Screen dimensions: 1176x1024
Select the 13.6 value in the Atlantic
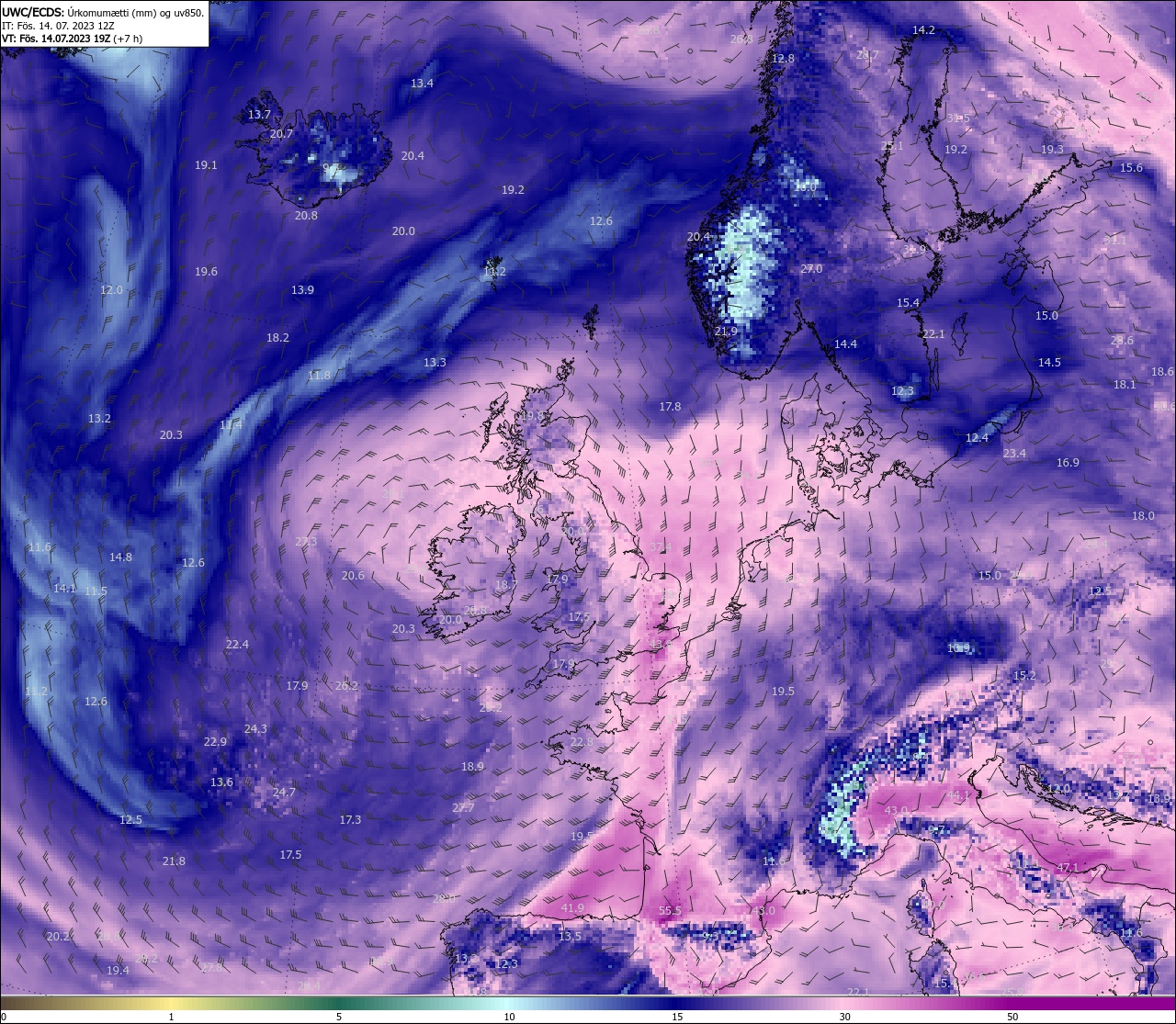pyautogui.click(x=221, y=782)
